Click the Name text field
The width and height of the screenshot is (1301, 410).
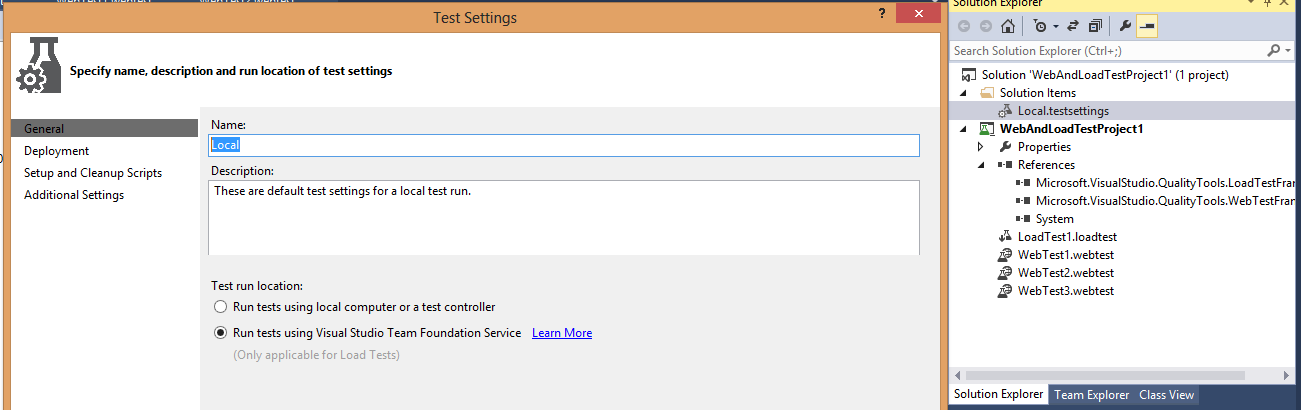[563, 145]
